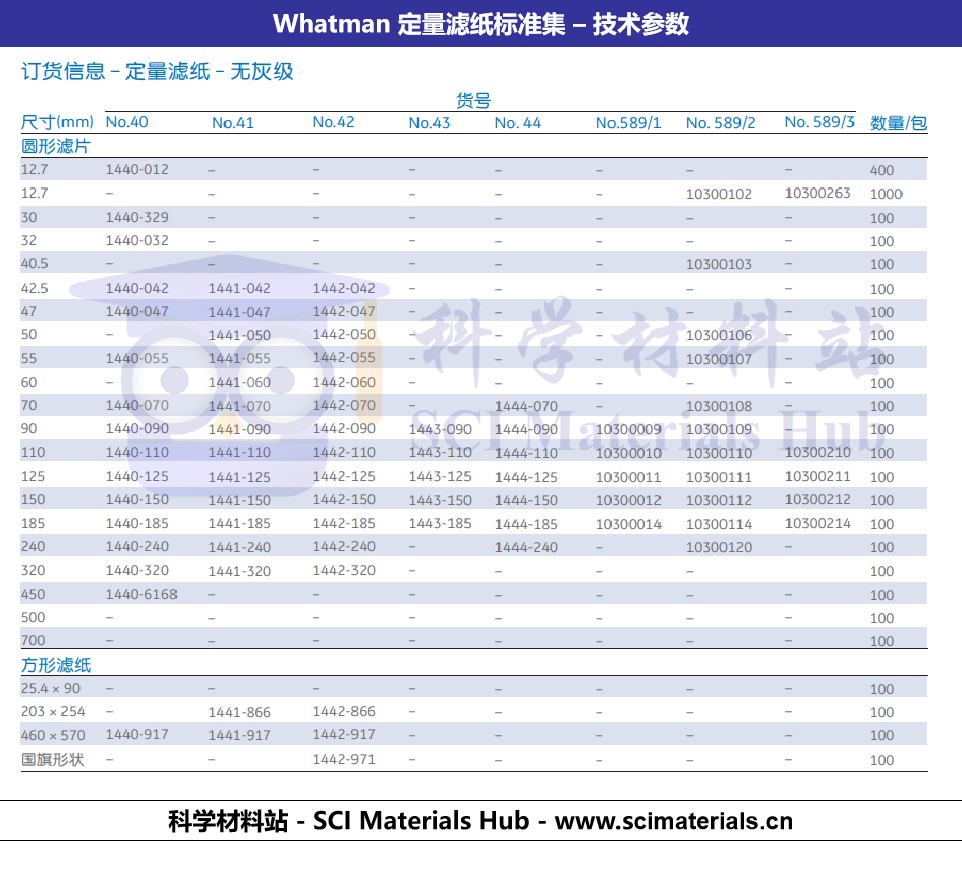Click the No. 589/3 column header
Image resolution: width=962 pixels, height=880 pixels.
pyautogui.click(x=819, y=122)
